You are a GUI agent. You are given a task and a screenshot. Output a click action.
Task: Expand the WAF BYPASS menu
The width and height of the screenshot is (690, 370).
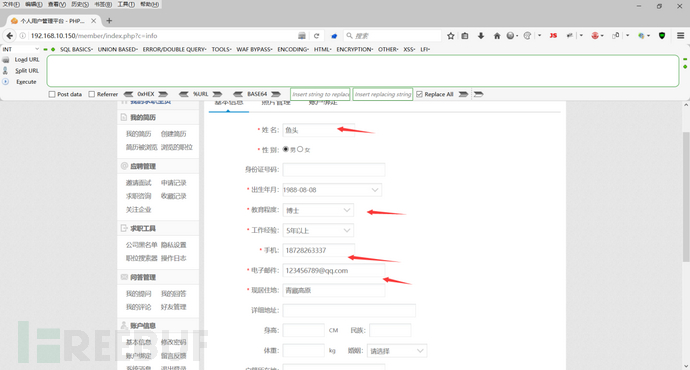coord(254,49)
